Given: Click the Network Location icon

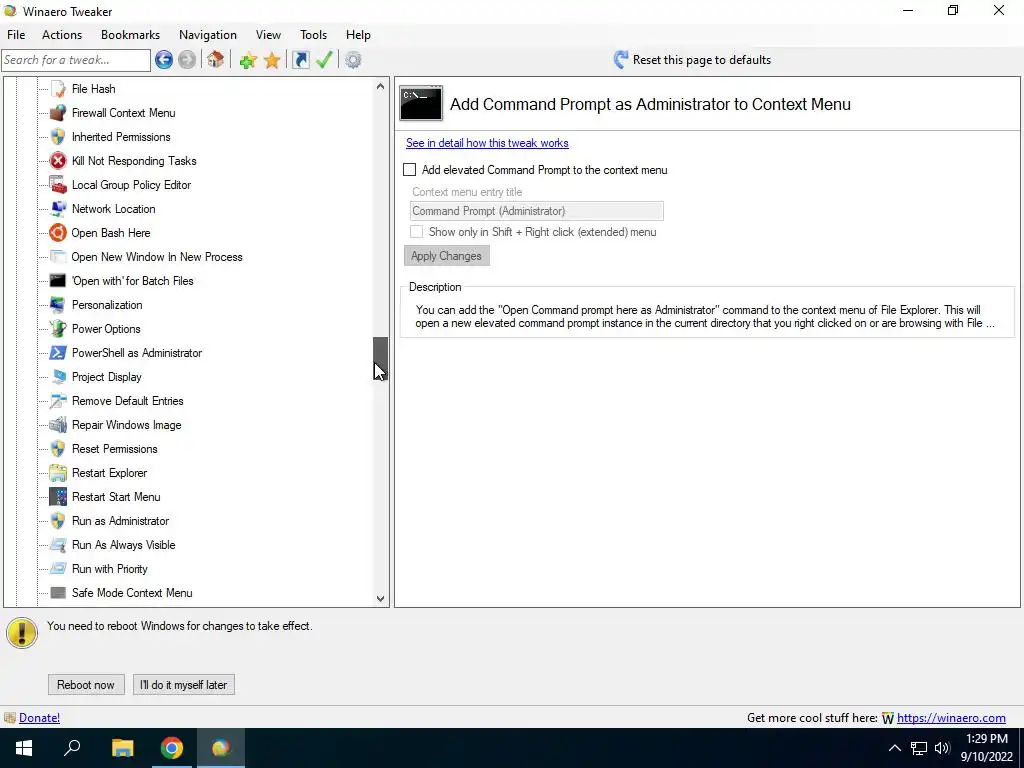Looking at the screenshot, I should click(58, 209).
